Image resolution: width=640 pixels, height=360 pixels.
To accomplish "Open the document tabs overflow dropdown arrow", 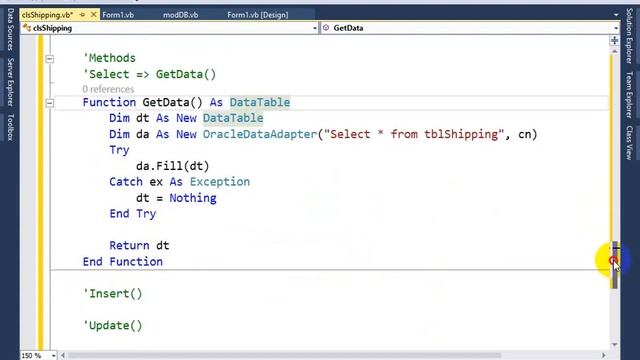I will click(616, 15).
